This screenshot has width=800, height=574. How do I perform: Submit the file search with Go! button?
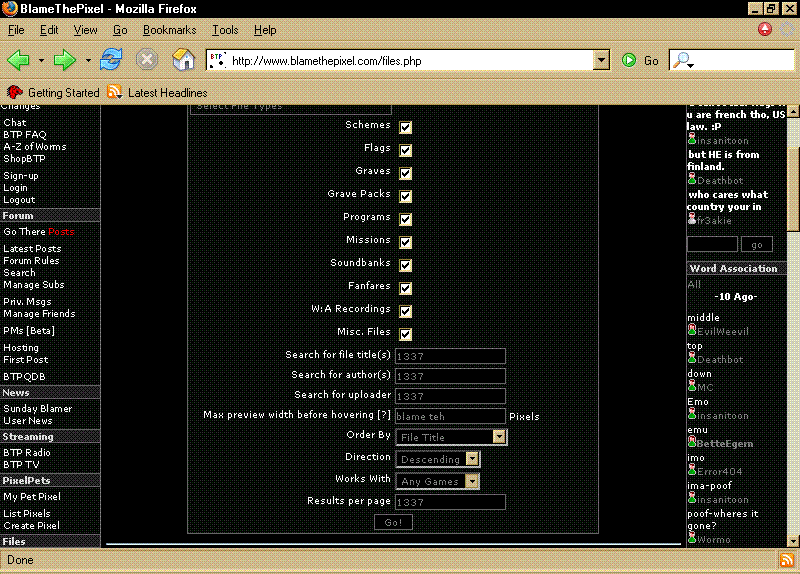click(x=393, y=522)
